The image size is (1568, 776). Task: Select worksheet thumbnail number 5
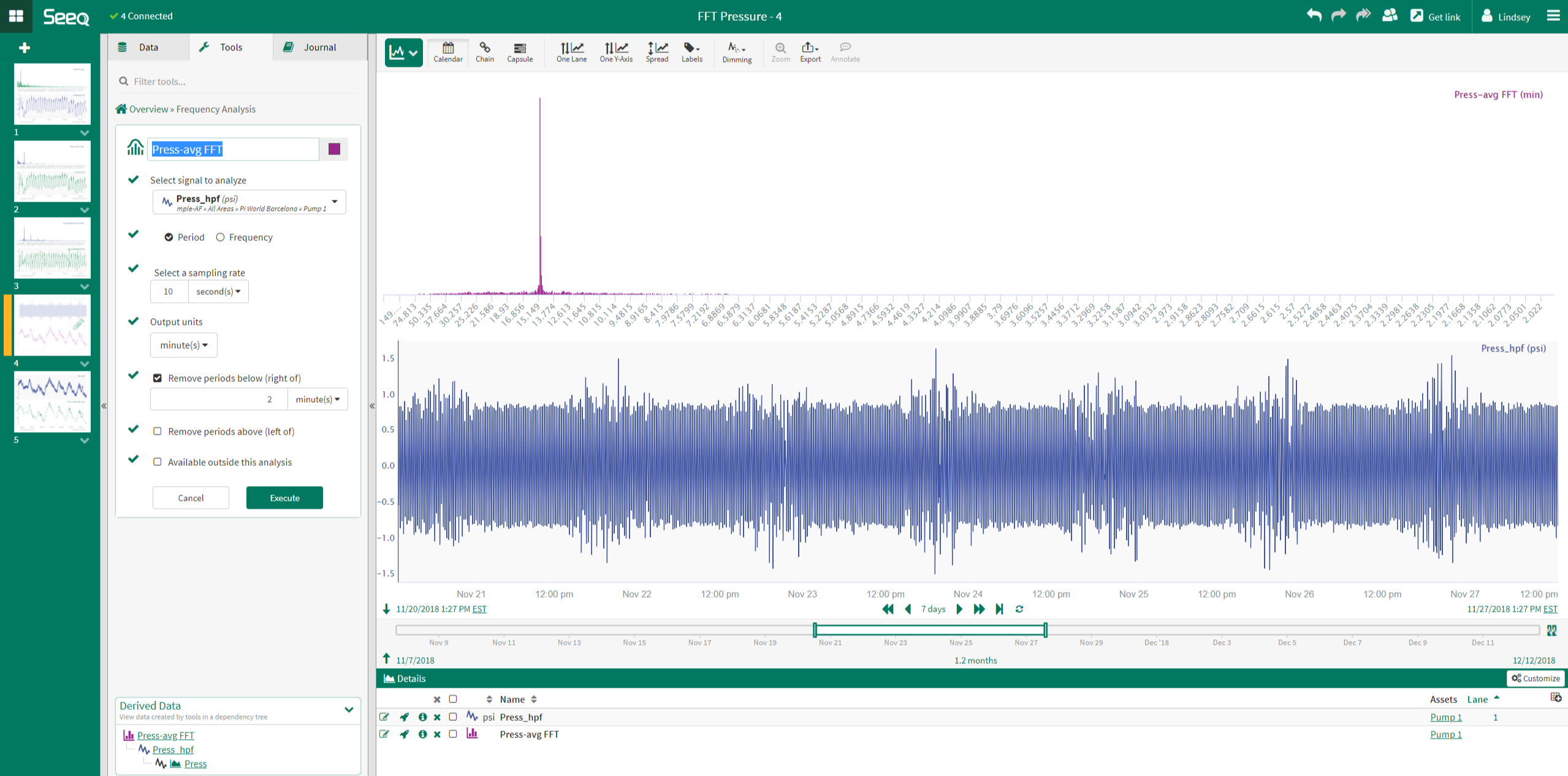[x=52, y=401]
